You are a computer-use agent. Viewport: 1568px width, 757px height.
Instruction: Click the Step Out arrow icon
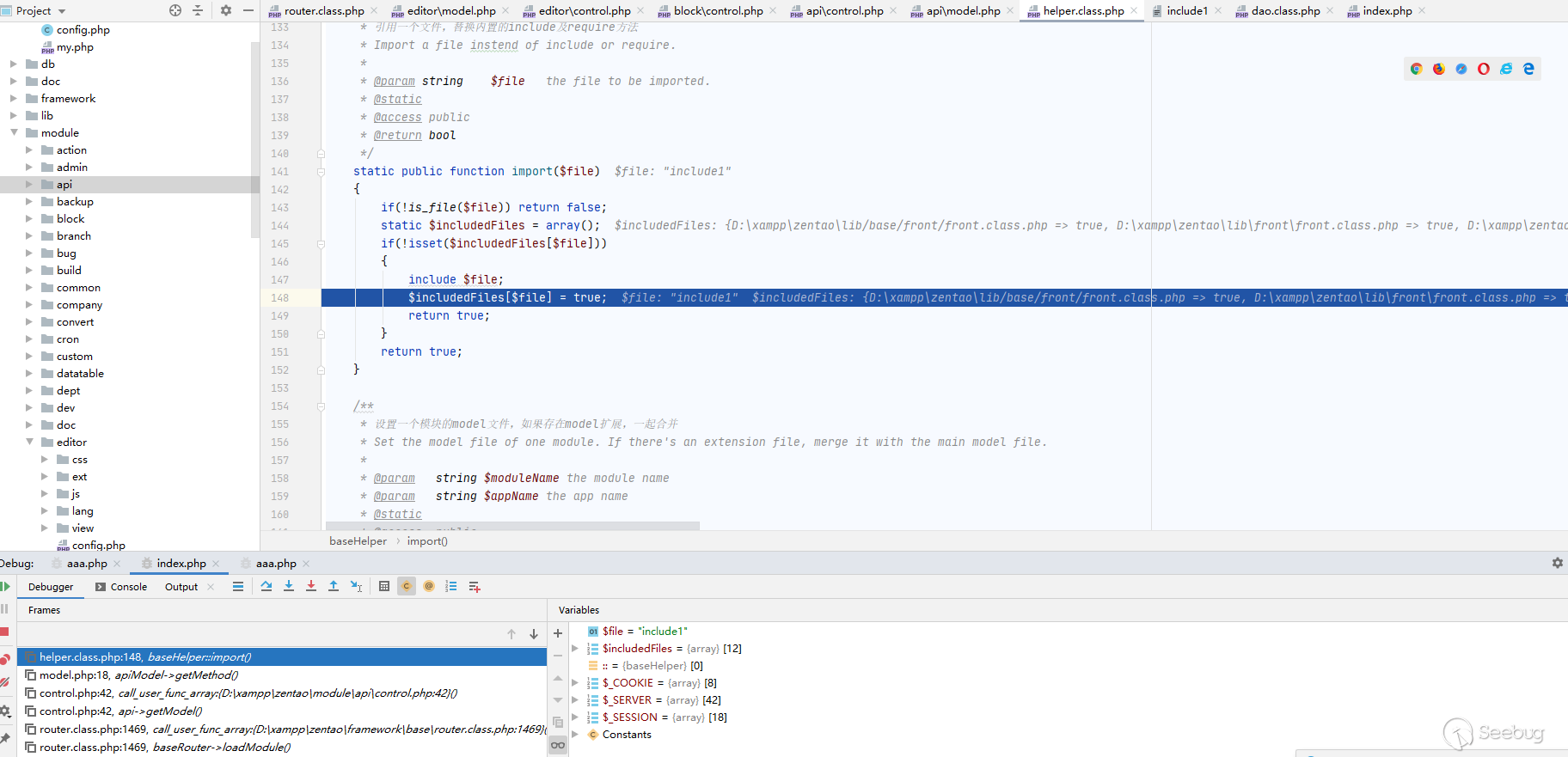coord(334,586)
